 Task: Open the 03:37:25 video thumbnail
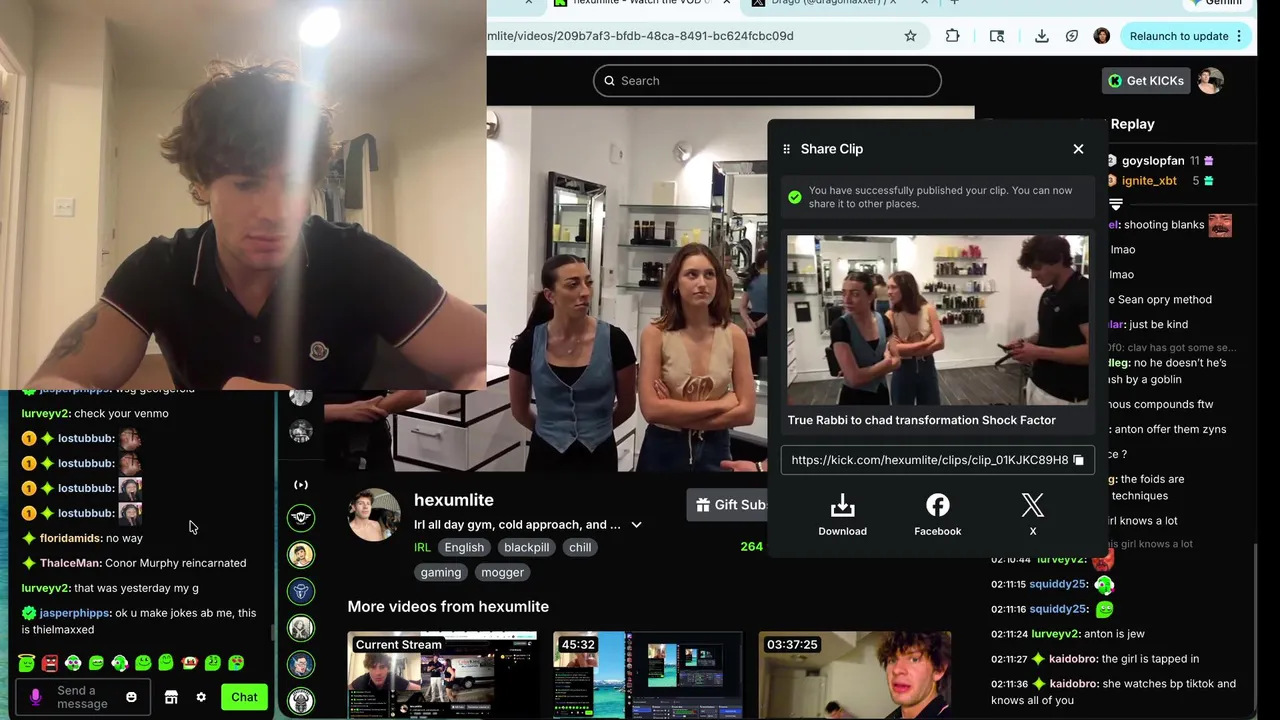(854, 675)
